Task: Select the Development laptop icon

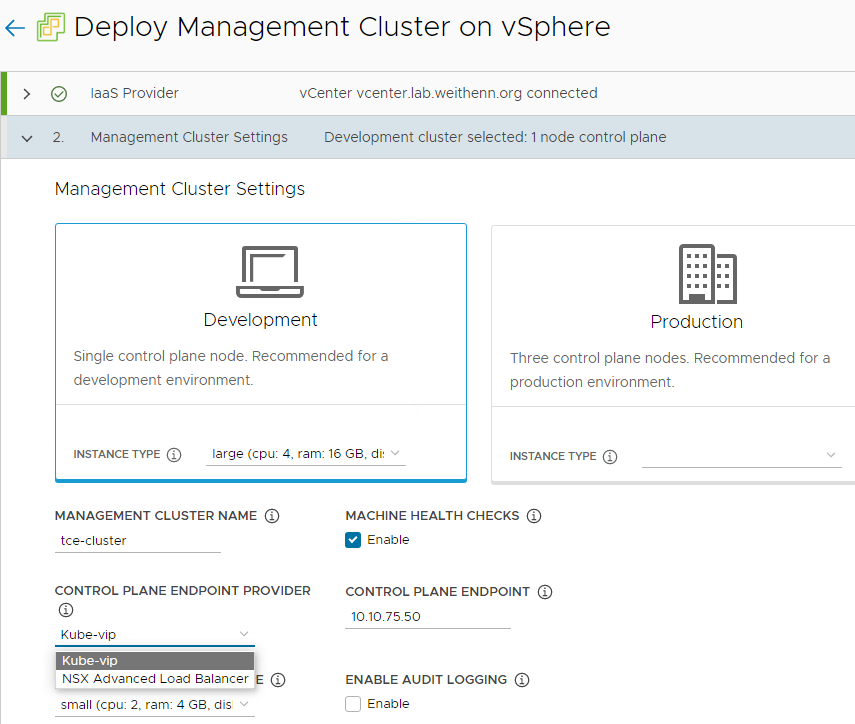Action: [x=270, y=272]
